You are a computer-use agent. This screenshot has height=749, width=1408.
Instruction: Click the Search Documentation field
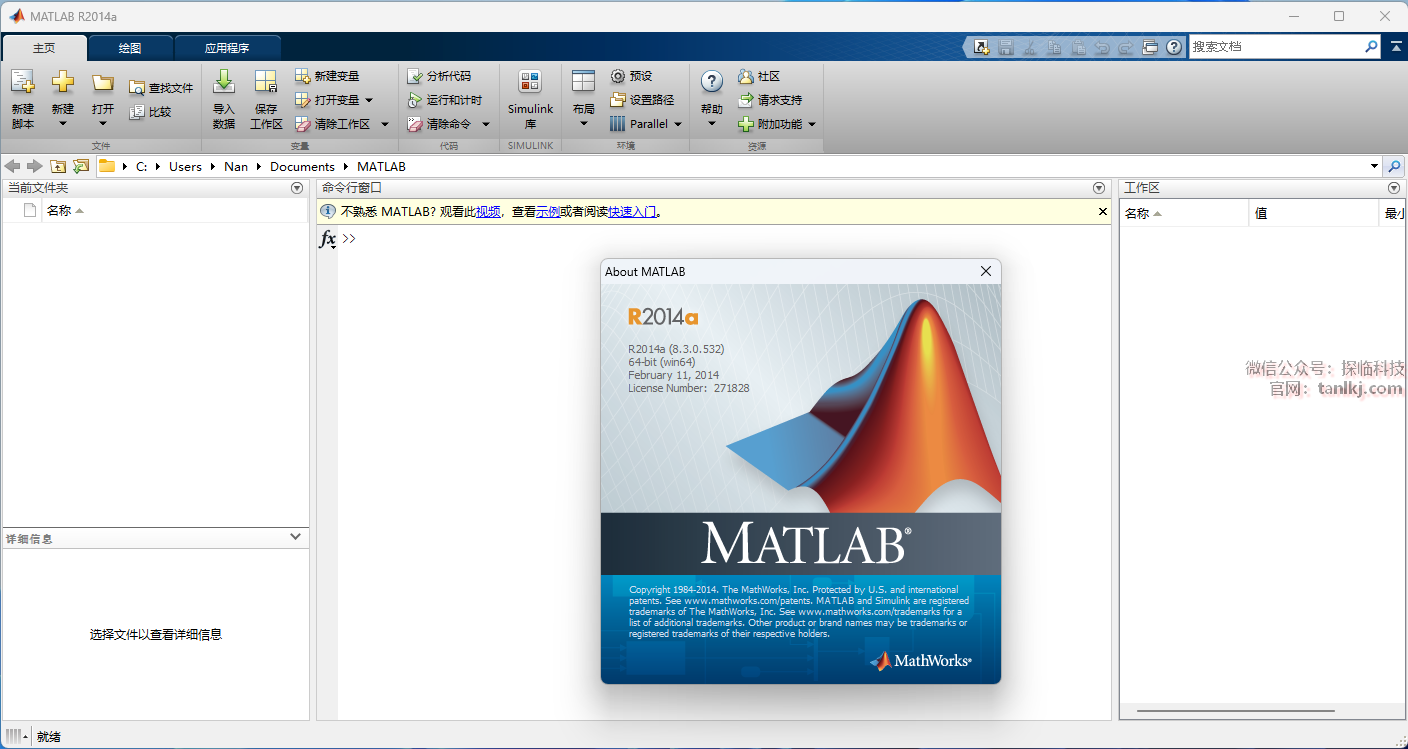pyautogui.click(x=1275, y=47)
